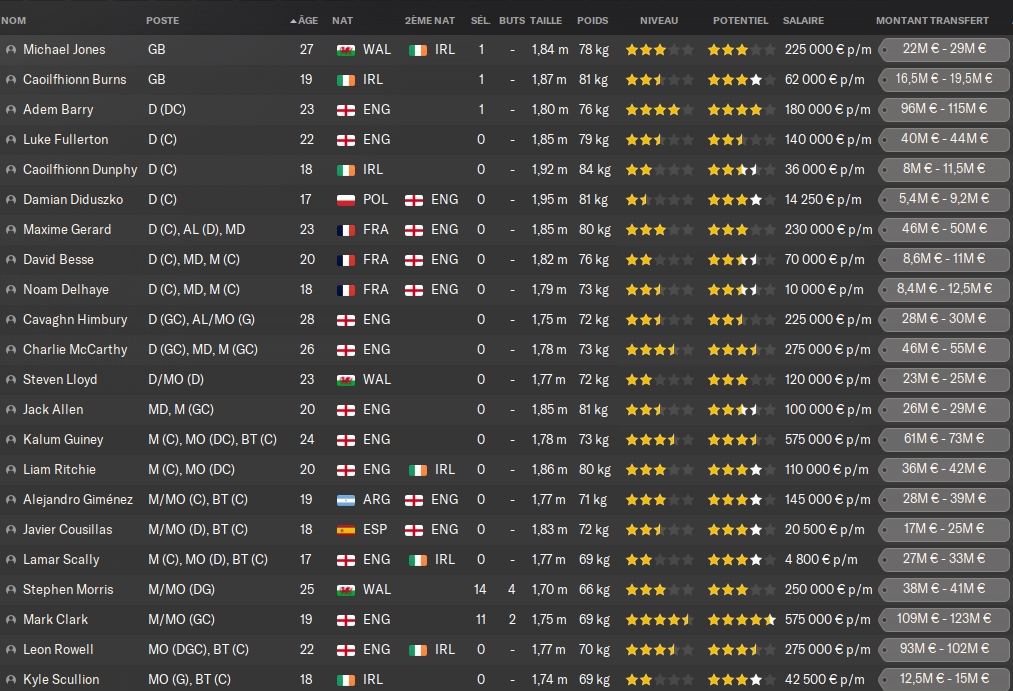This screenshot has height=691, width=1013.
Task: Click the player icon beside Maxime Gerard
Action: [10, 230]
